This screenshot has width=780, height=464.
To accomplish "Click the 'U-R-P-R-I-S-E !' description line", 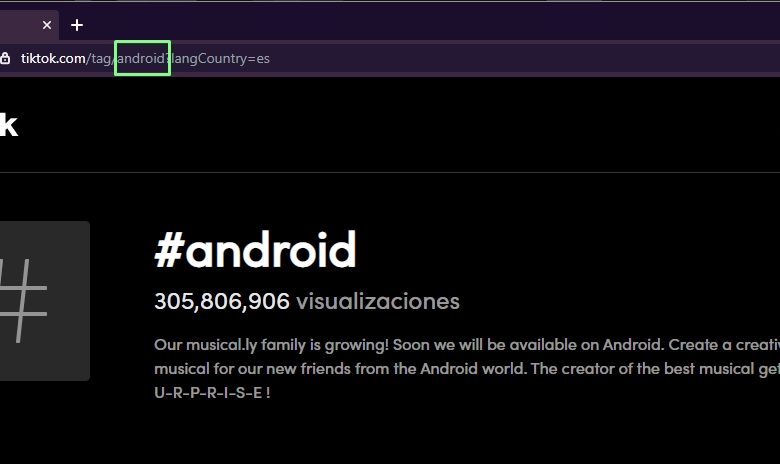I will tap(212, 393).
